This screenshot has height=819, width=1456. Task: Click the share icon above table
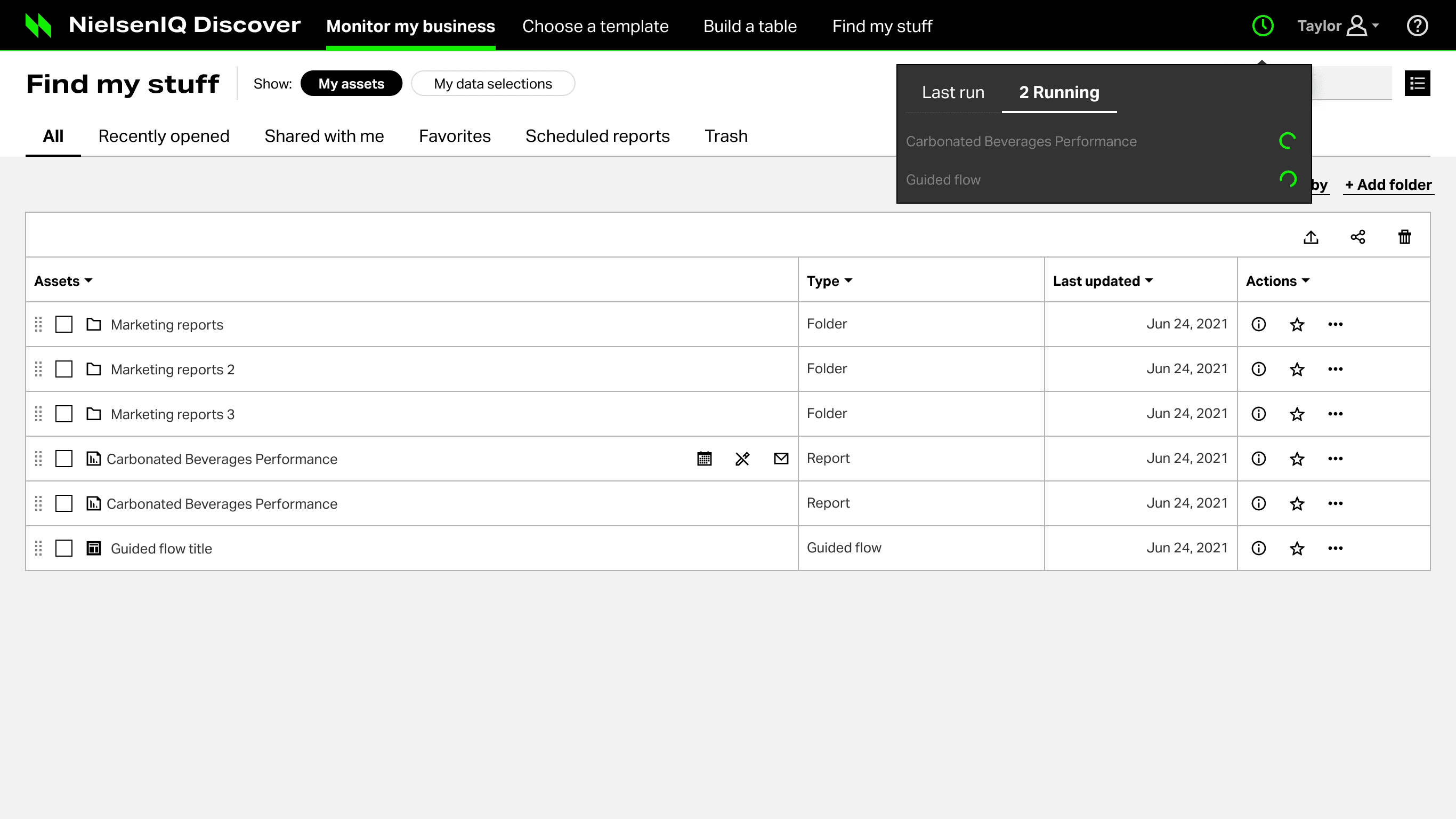1357,237
